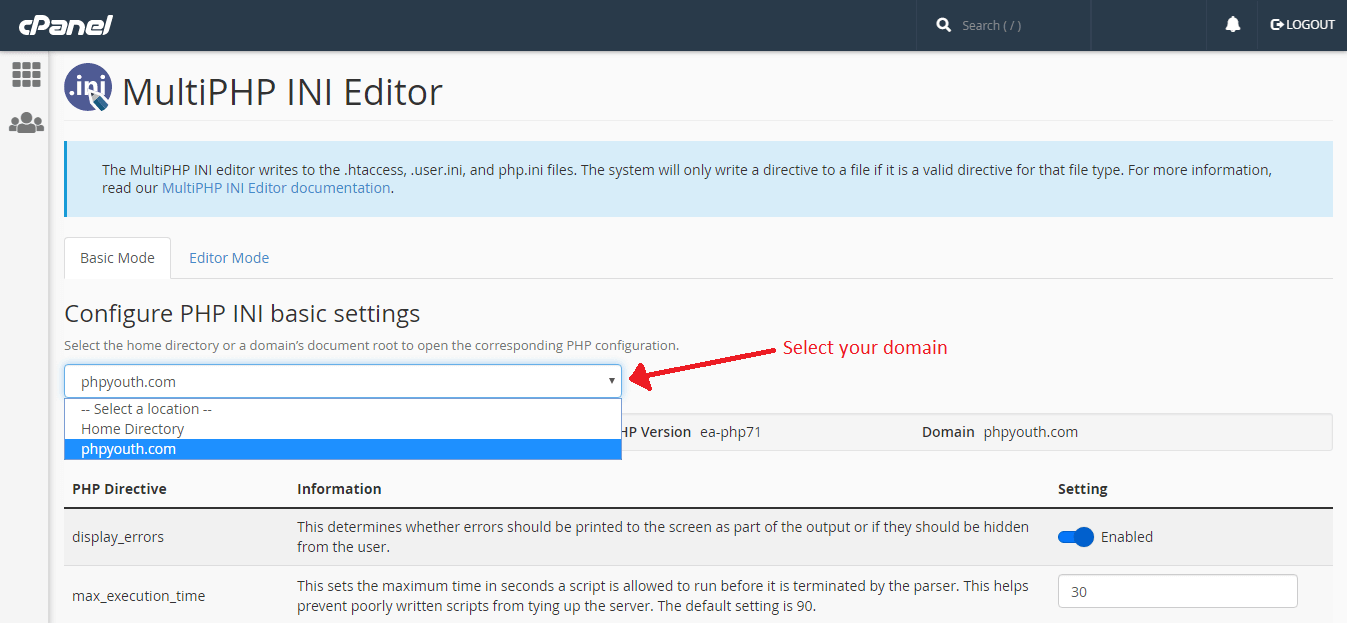The height and width of the screenshot is (623, 1347).
Task: Open the applications grid icon in sidebar
Action: (x=26, y=74)
